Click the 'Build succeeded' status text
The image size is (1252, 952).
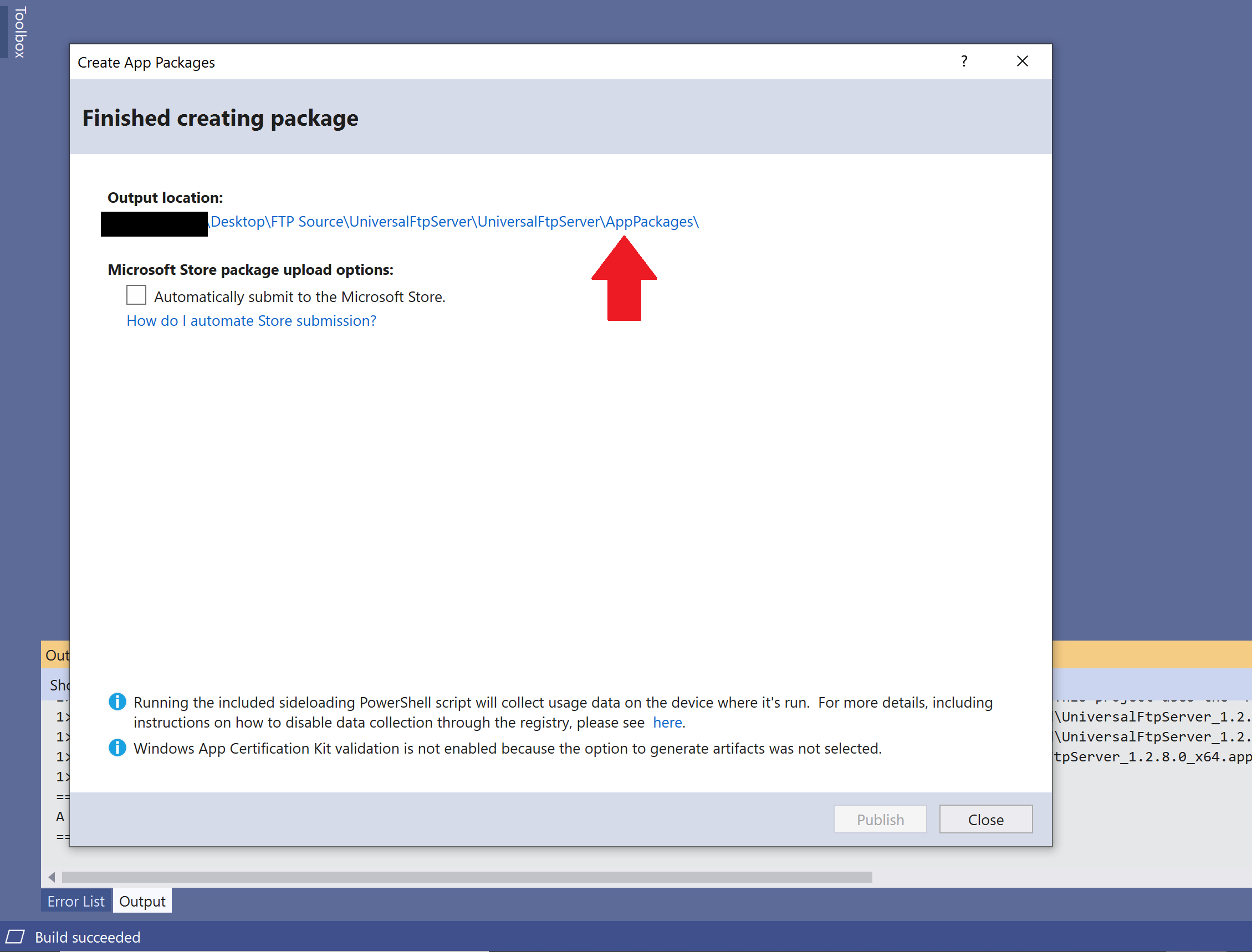tap(88, 937)
